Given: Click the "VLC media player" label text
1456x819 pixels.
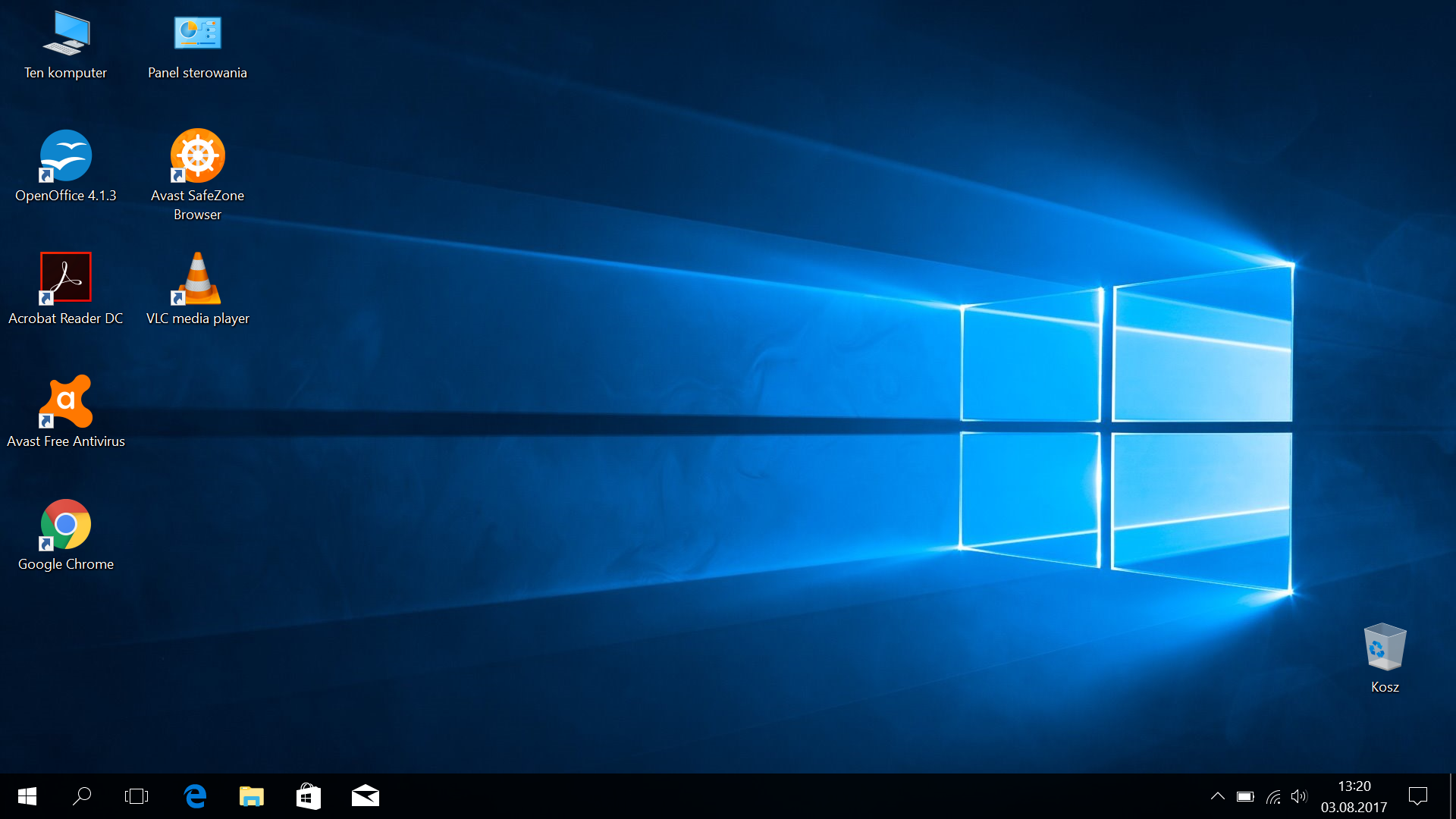Looking at the screenshot, I should coord(197,318).
